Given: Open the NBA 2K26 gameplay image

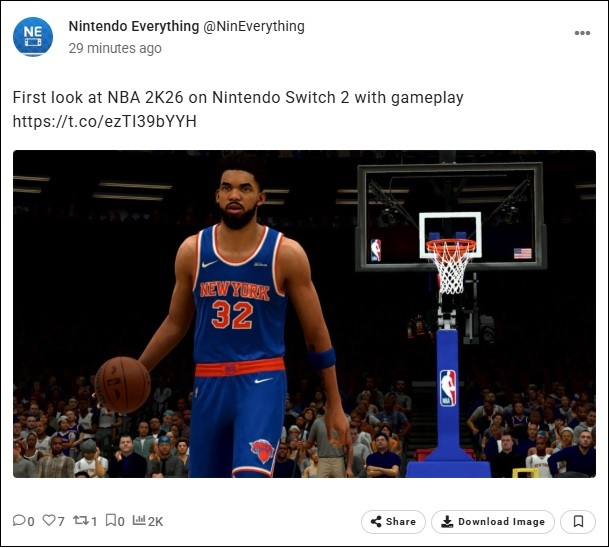Looking at the screenshot, I should (304, 314).
